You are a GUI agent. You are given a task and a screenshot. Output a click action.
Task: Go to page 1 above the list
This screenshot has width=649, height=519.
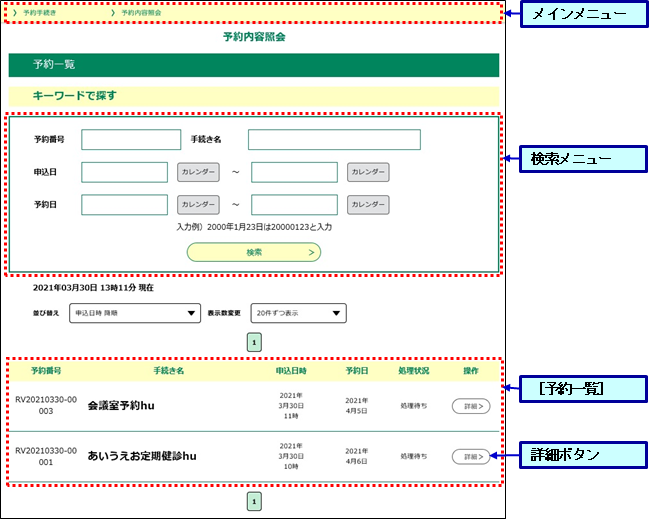click(x=254, y=342)
